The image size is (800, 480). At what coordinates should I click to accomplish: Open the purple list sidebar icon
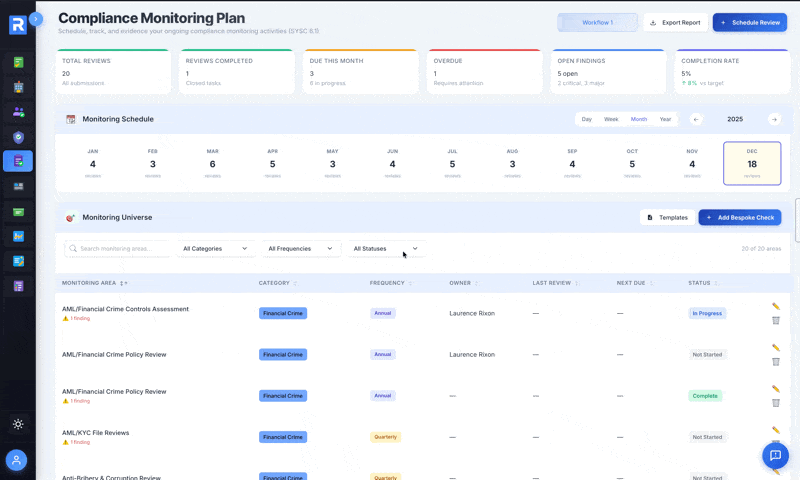(18, 286)
